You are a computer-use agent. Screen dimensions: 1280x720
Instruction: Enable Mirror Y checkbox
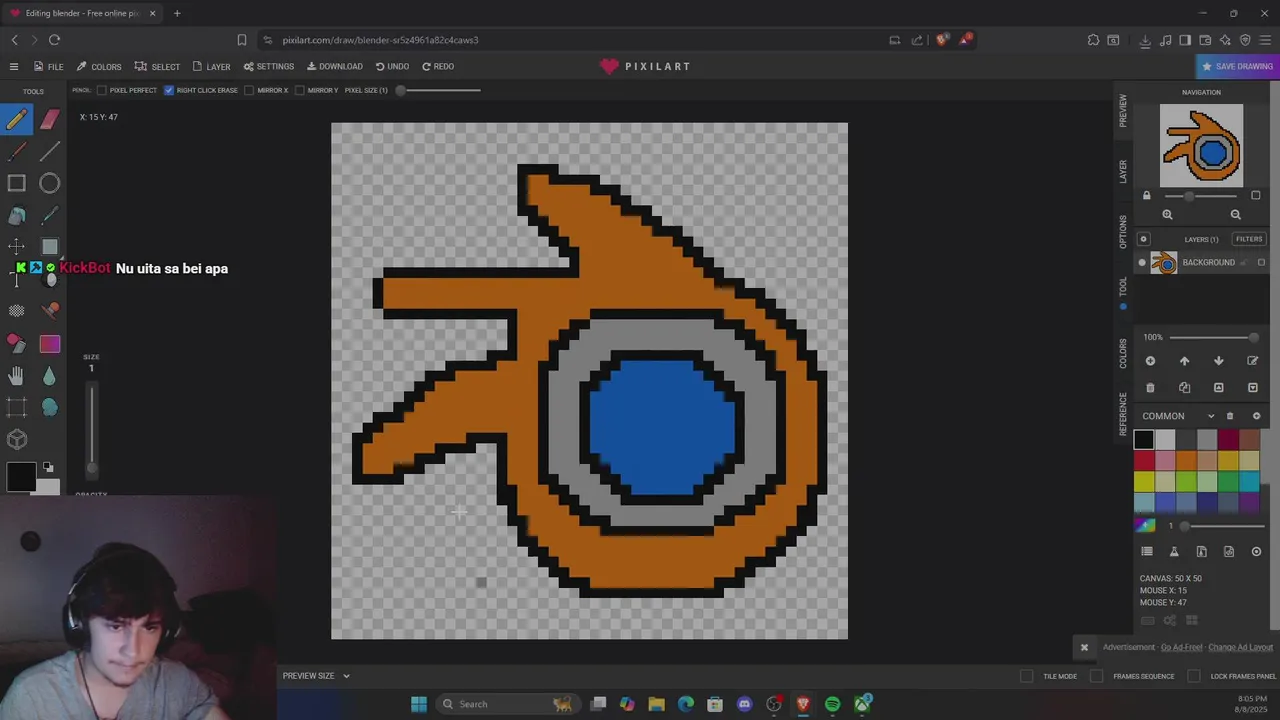(x=299, y=90)
